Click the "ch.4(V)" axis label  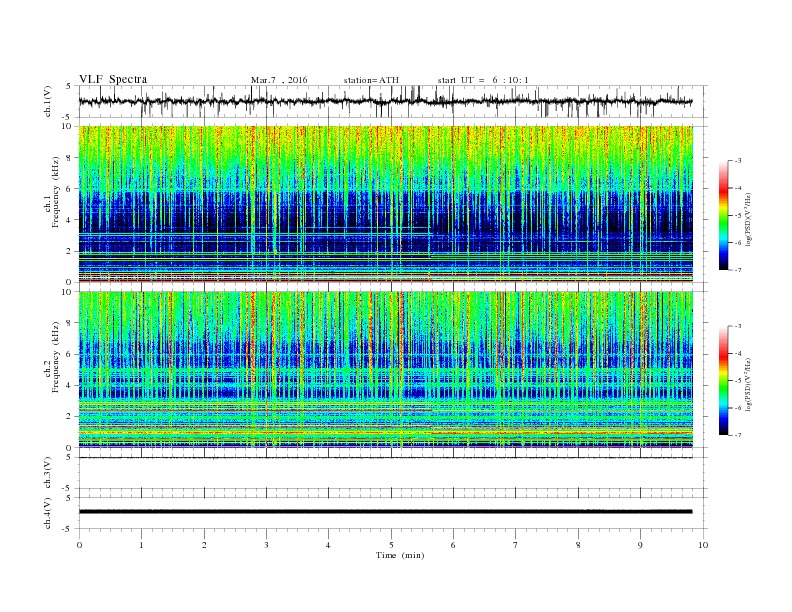tap(48, 513)
